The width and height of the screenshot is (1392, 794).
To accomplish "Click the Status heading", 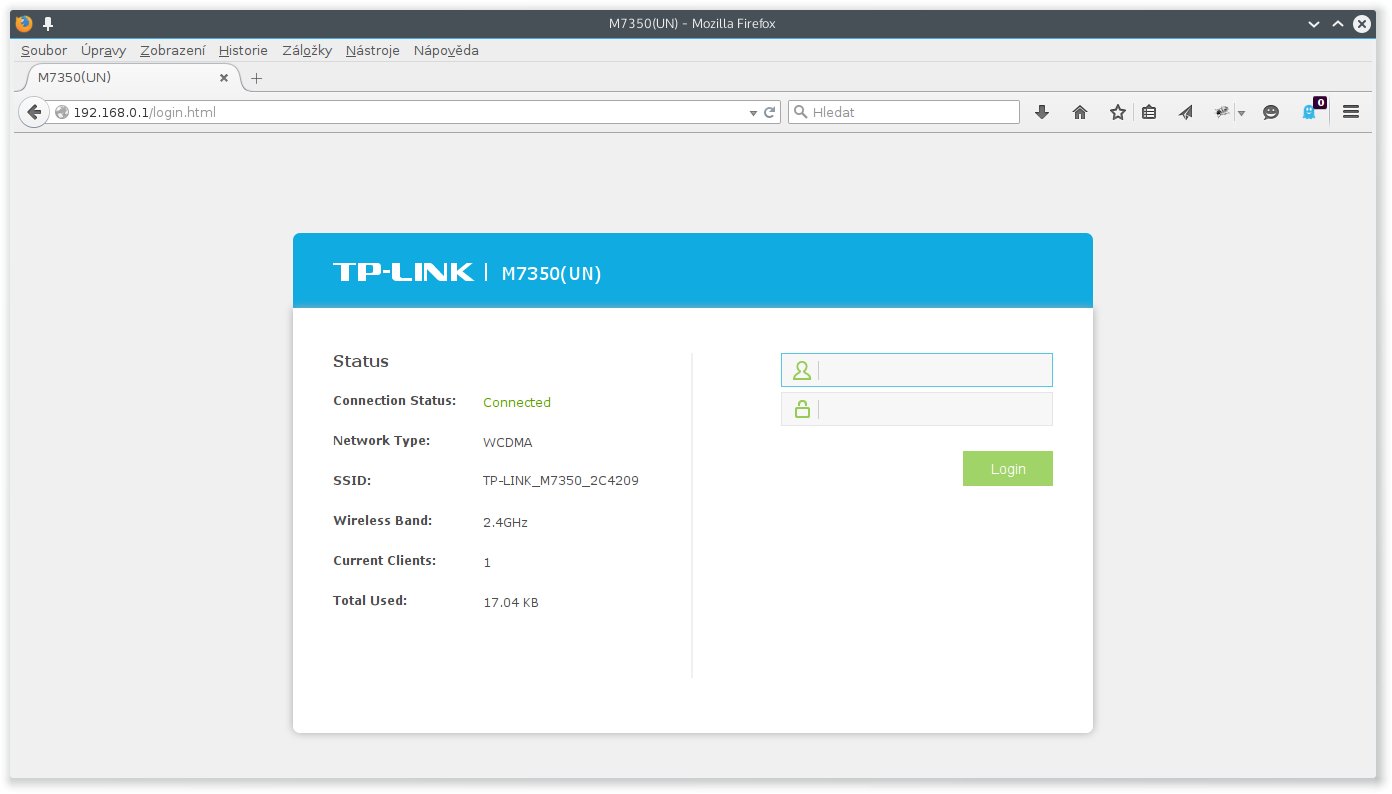I will click(x=361, y=361).
